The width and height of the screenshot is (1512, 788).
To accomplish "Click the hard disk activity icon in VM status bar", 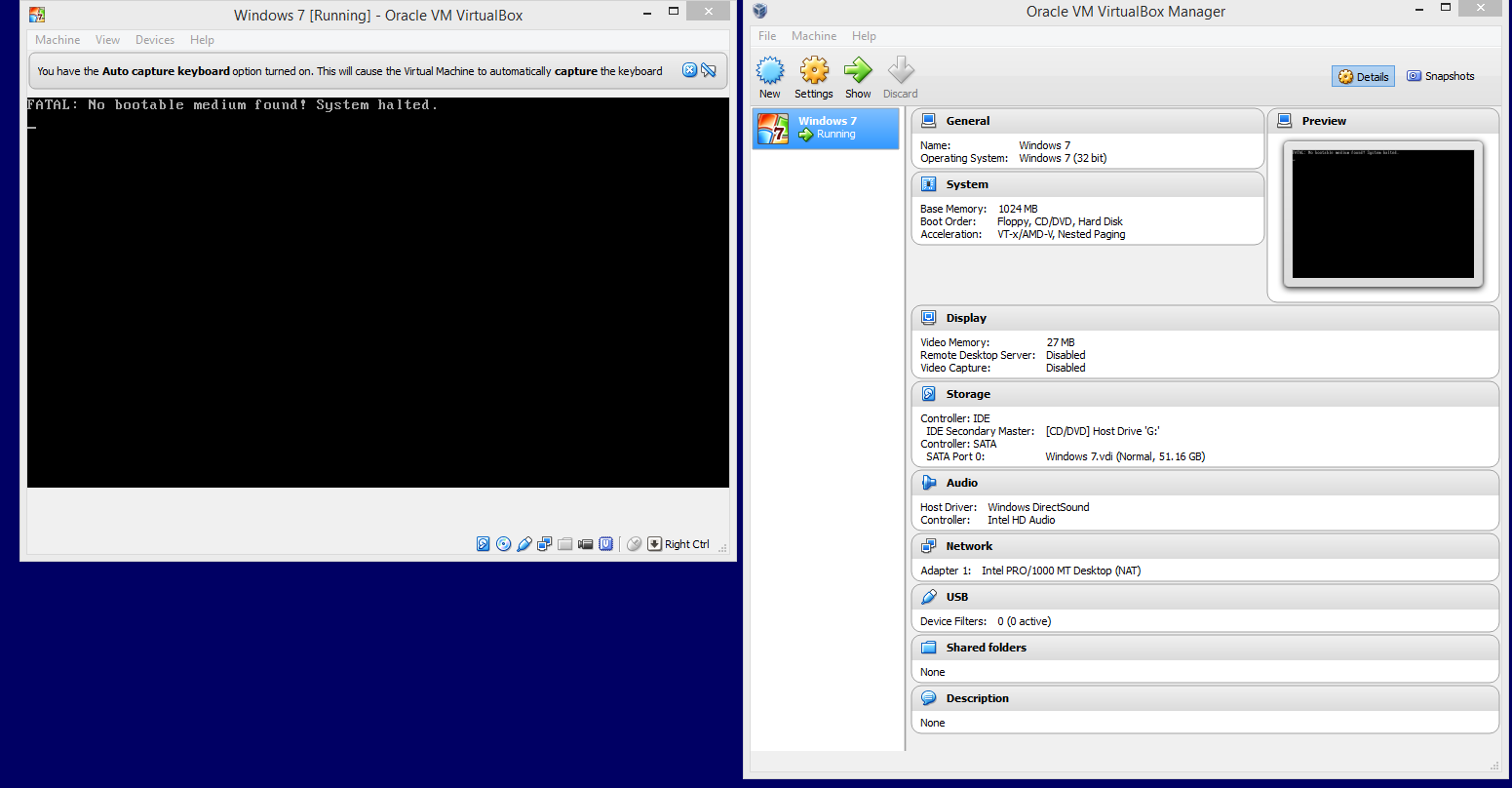I will 483,544.
